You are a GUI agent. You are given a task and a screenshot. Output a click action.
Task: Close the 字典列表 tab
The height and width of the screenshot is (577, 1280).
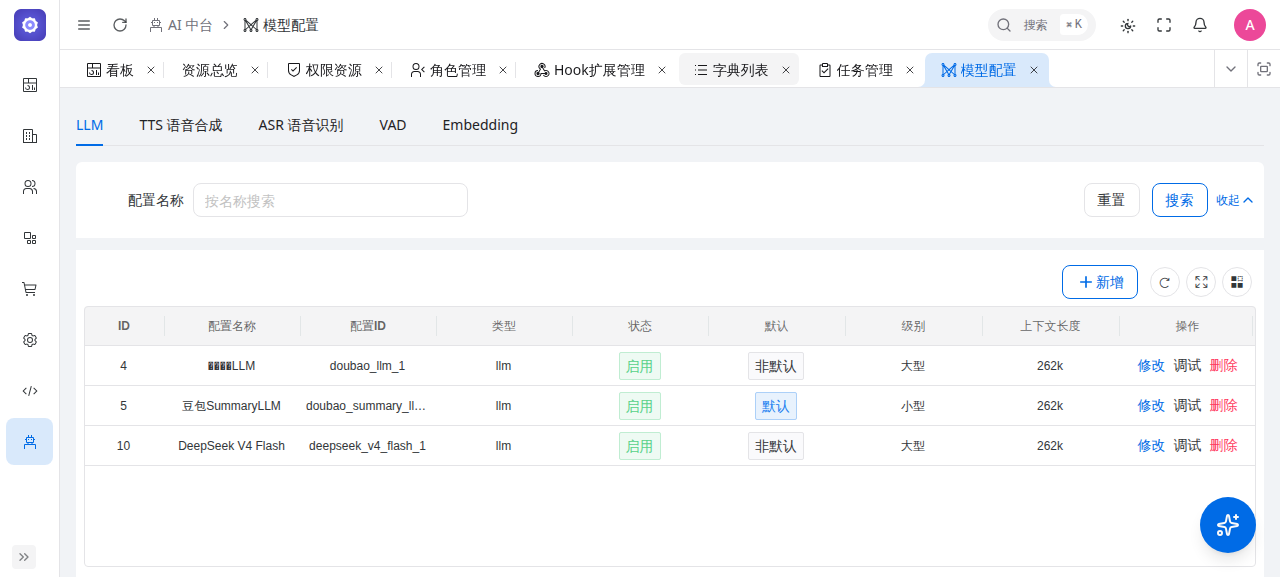786,70
